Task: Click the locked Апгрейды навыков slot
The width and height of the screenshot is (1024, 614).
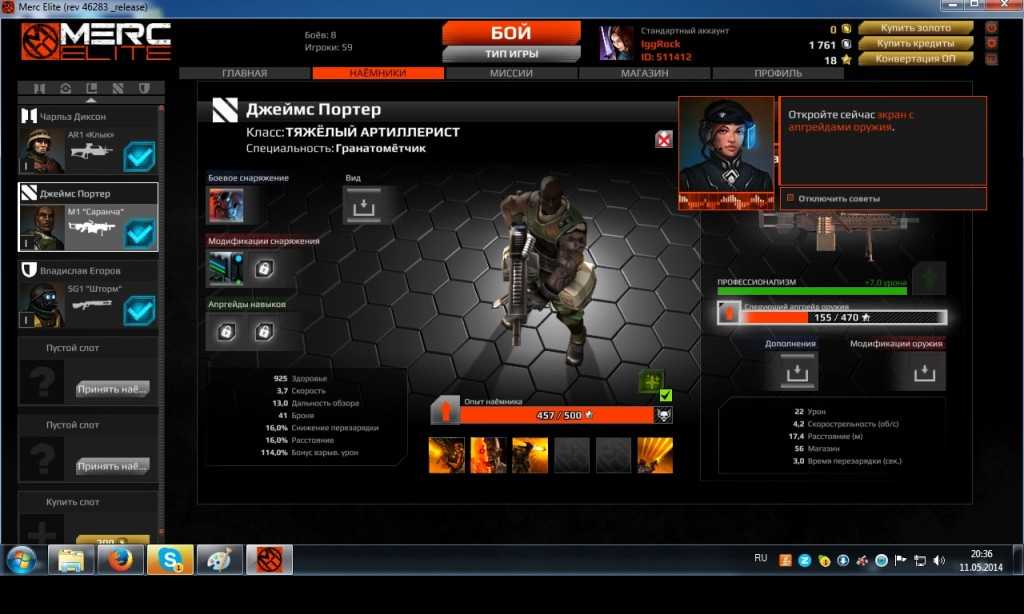Action: pyautogui.click(x=227, y=331)
